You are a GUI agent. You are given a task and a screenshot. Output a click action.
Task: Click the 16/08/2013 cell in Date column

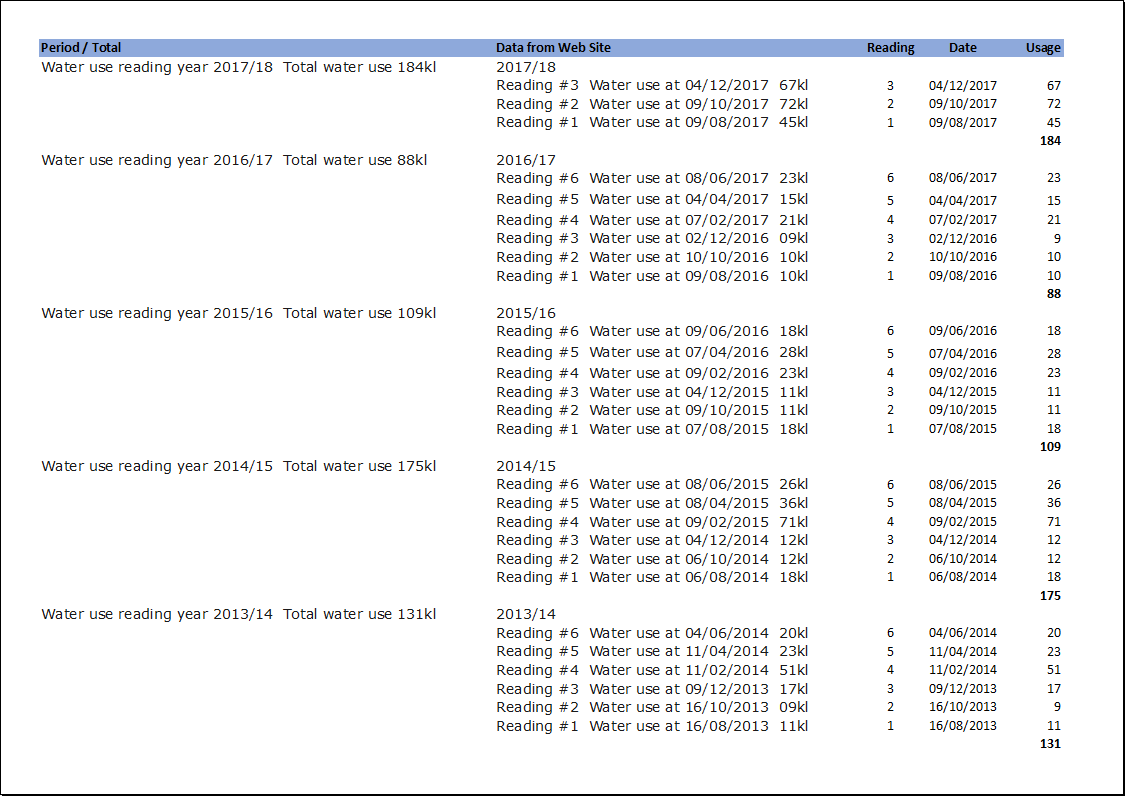[962, 726]
